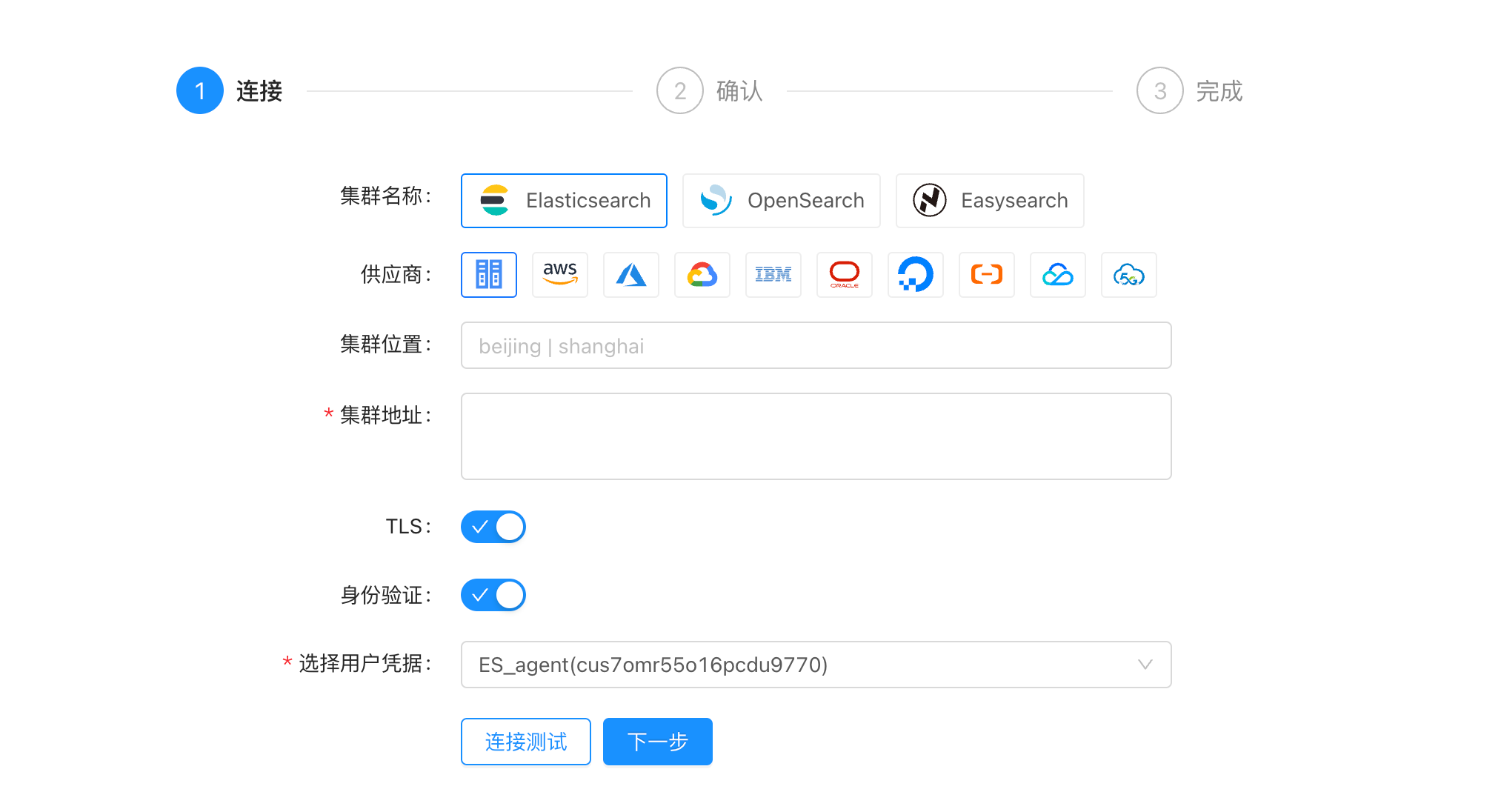
Task: Turn off 身份验证 authentication toggle
Action: tap(493, 594)
